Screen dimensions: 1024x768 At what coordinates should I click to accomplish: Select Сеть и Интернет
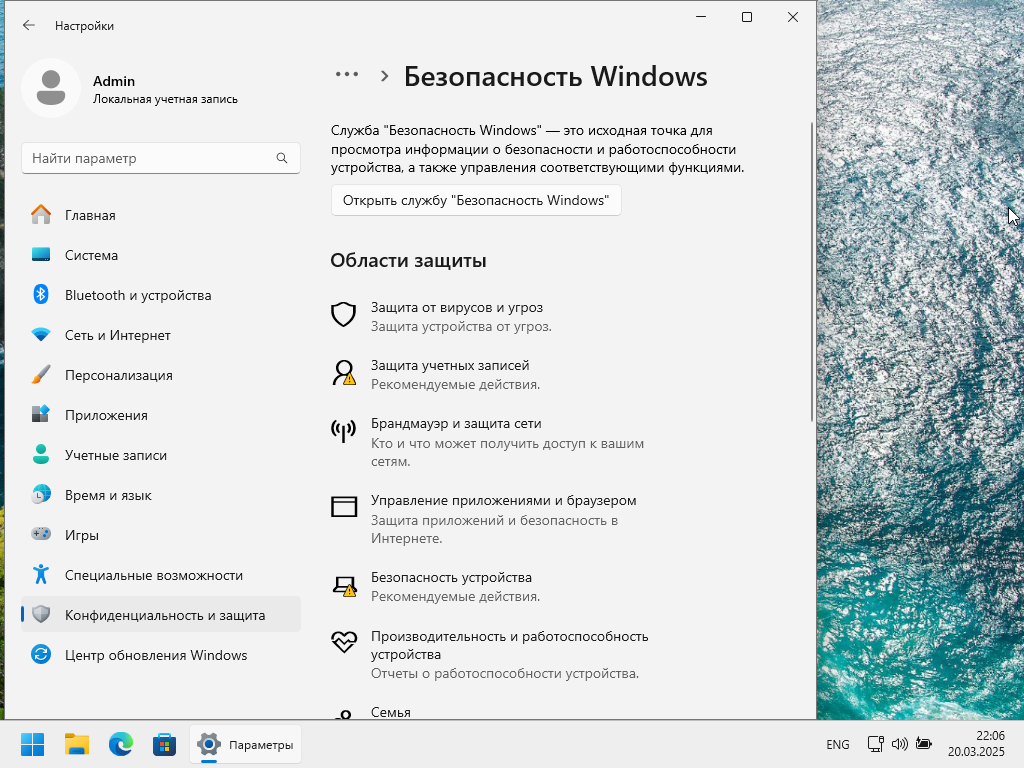(x=161, y=335)
